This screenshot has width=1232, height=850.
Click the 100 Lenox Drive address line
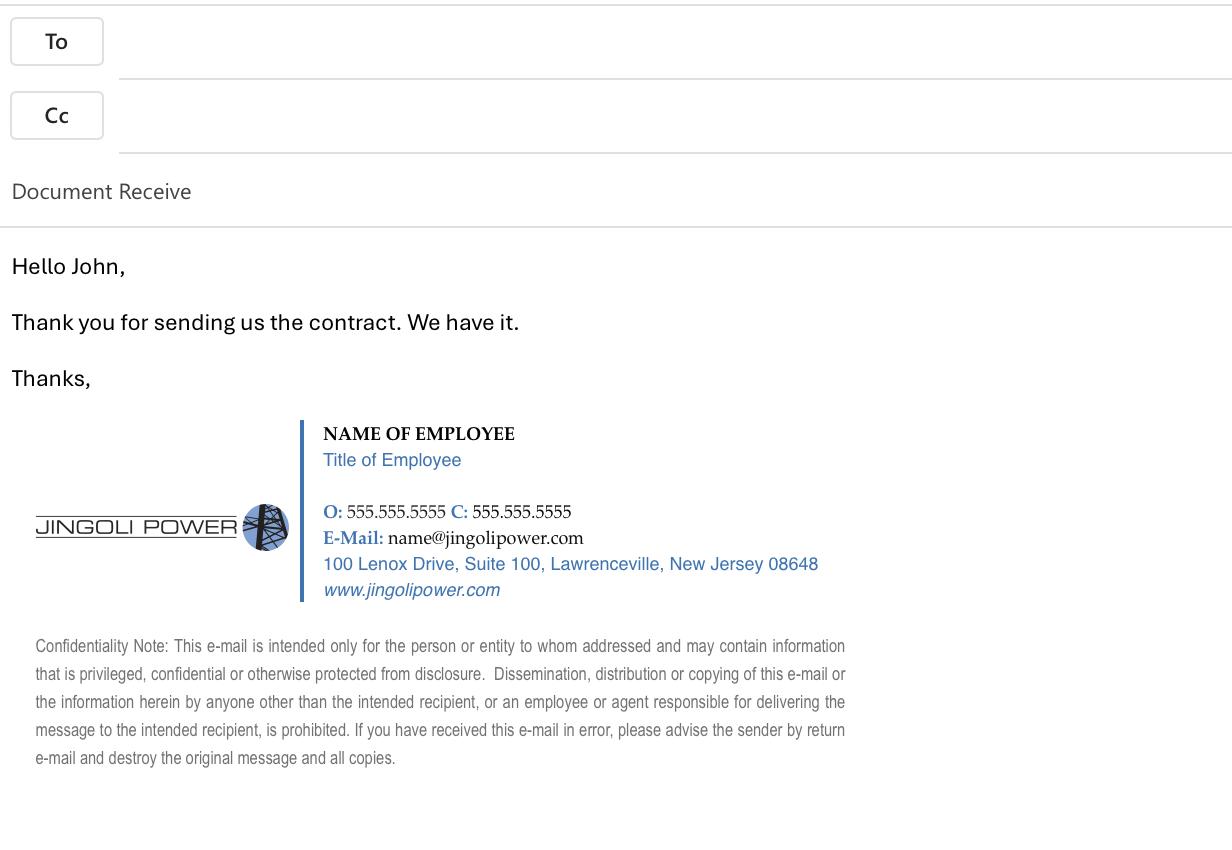570,564
